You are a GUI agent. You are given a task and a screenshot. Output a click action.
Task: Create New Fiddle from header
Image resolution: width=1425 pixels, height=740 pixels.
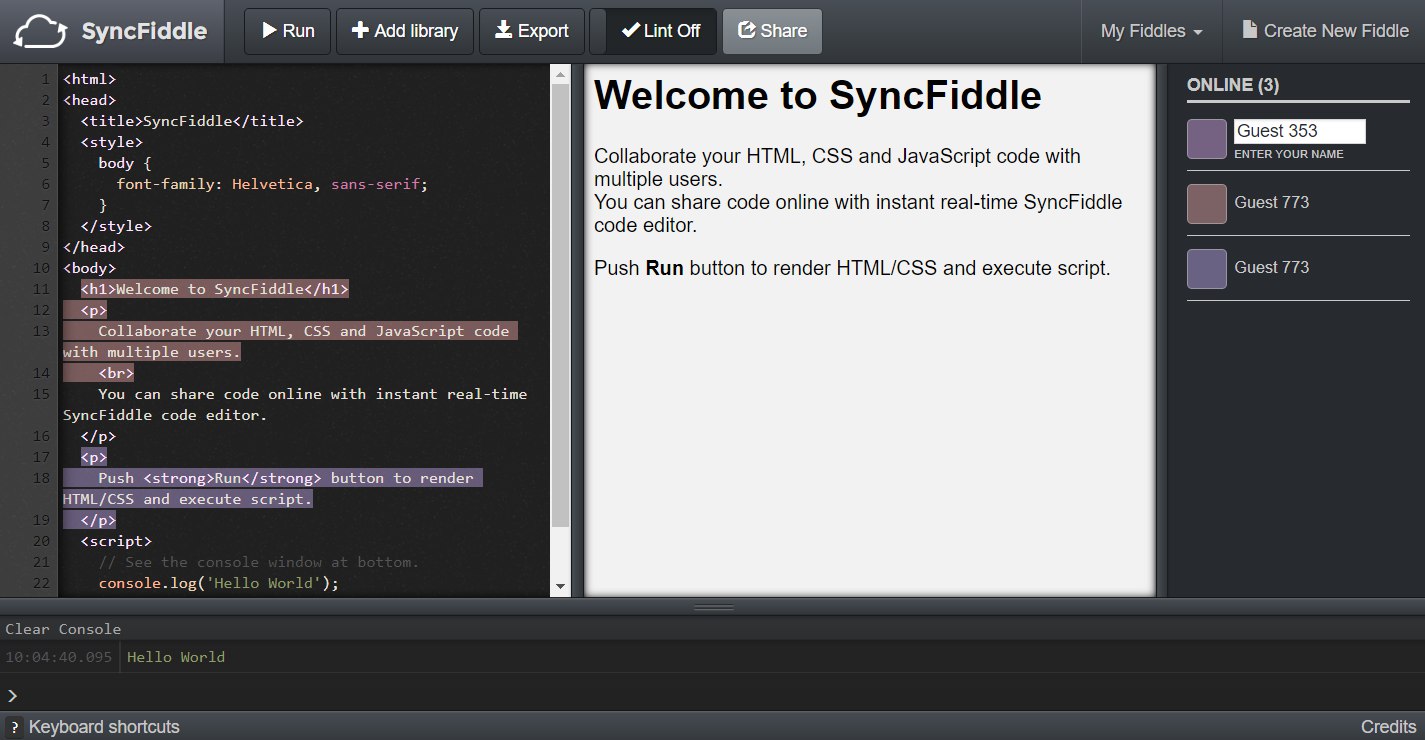coord(1325,31)
